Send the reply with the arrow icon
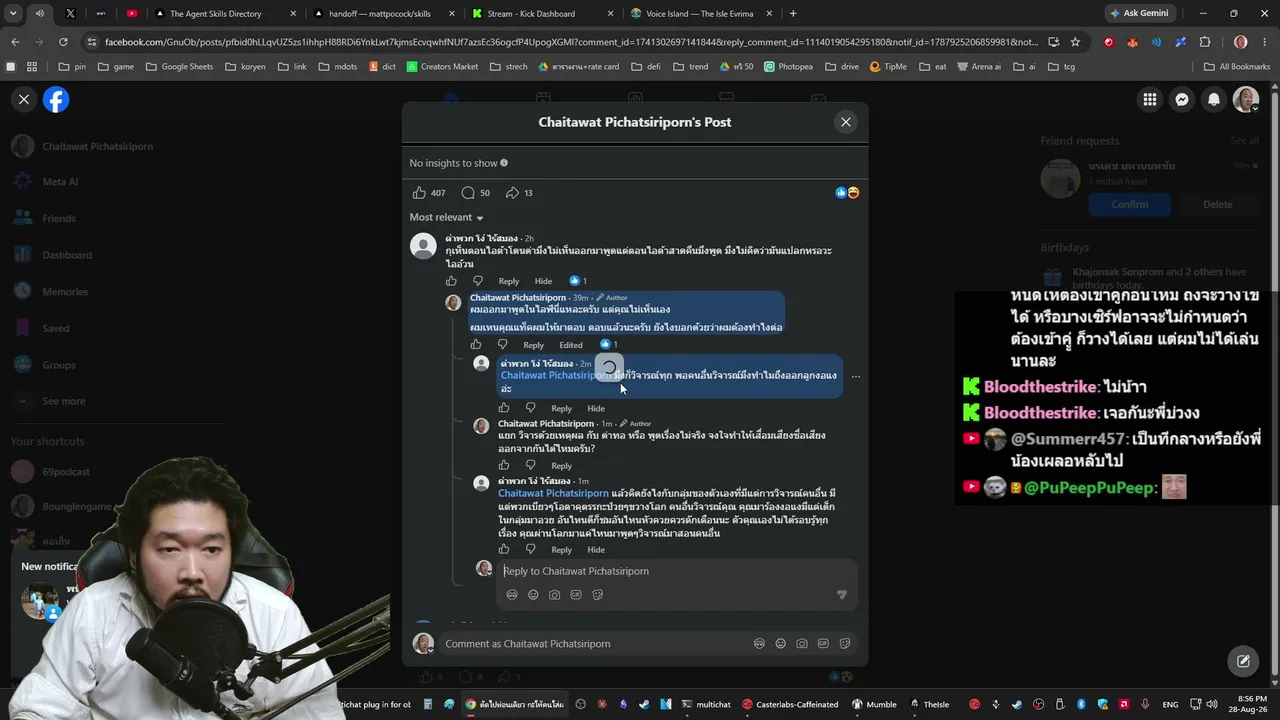The image size is (1280, 720). pyautogui.click(x=841, y=595)
